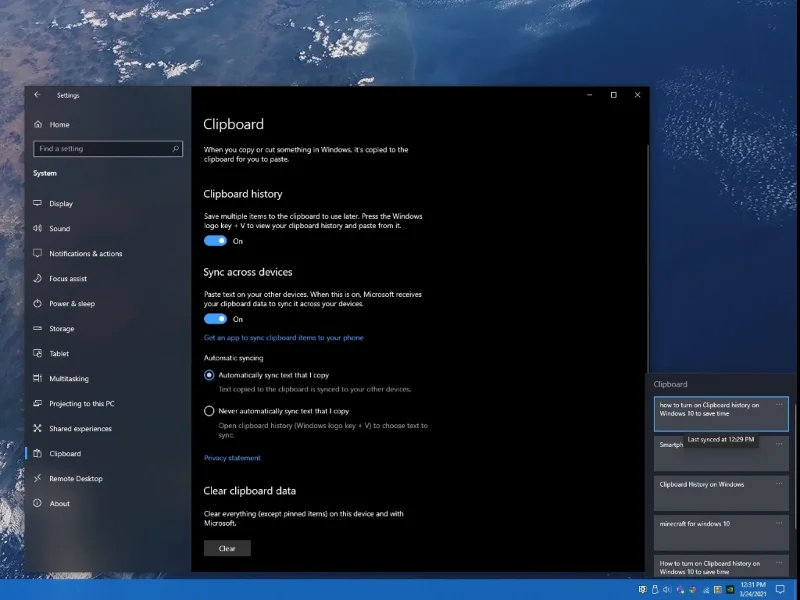Click the clock showing 12:31 PM
Viewport: 800px width, 600px height.
click(x=753, y=585)
